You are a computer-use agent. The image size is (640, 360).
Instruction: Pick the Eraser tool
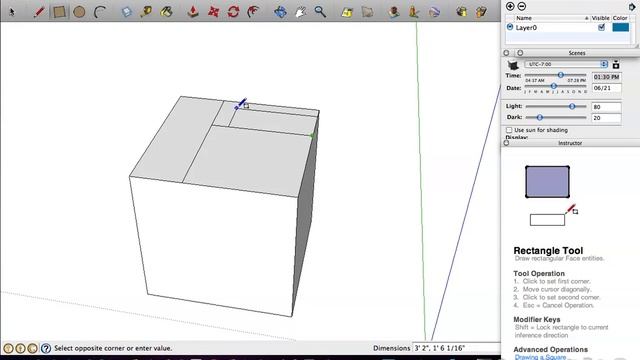(127, 12)
